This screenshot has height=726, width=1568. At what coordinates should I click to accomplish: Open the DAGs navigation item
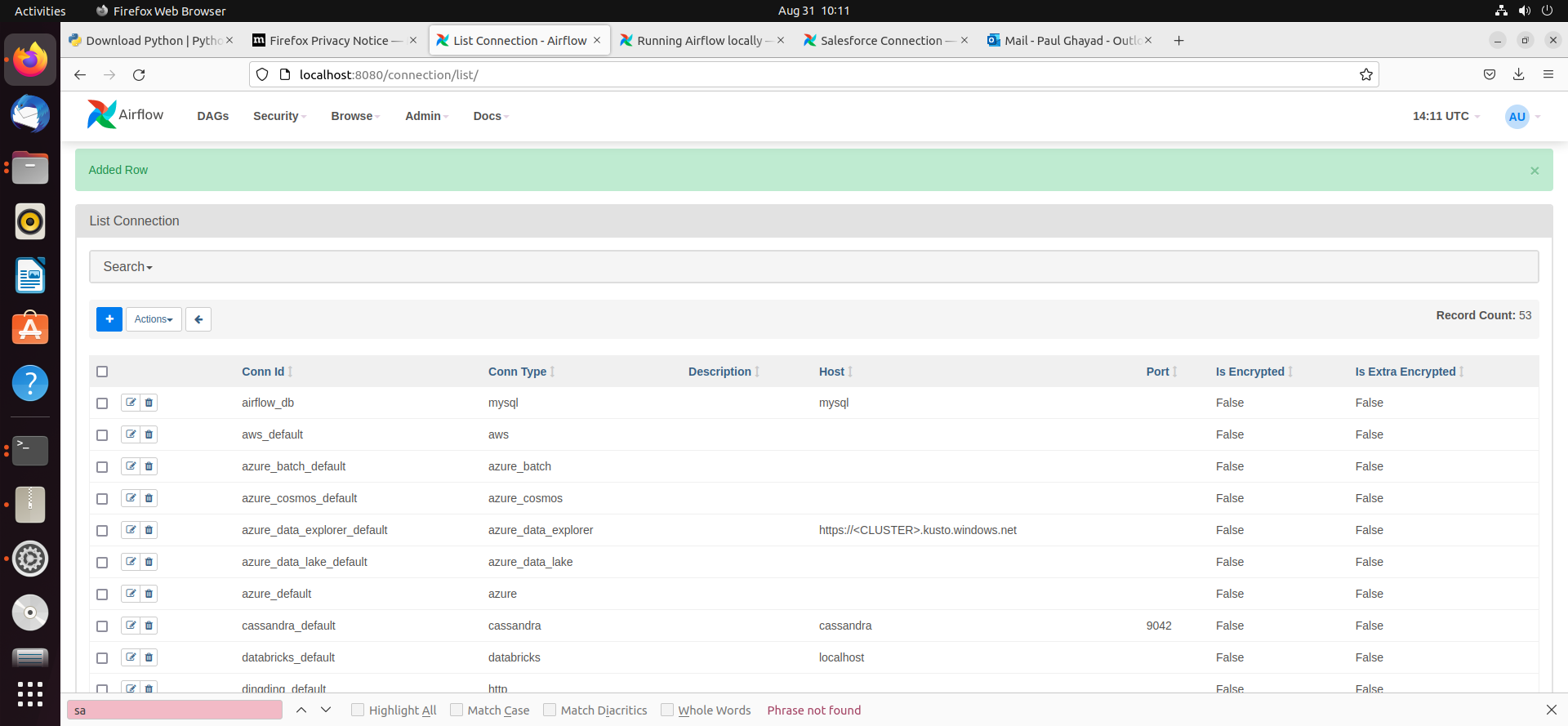coord(212,116)
